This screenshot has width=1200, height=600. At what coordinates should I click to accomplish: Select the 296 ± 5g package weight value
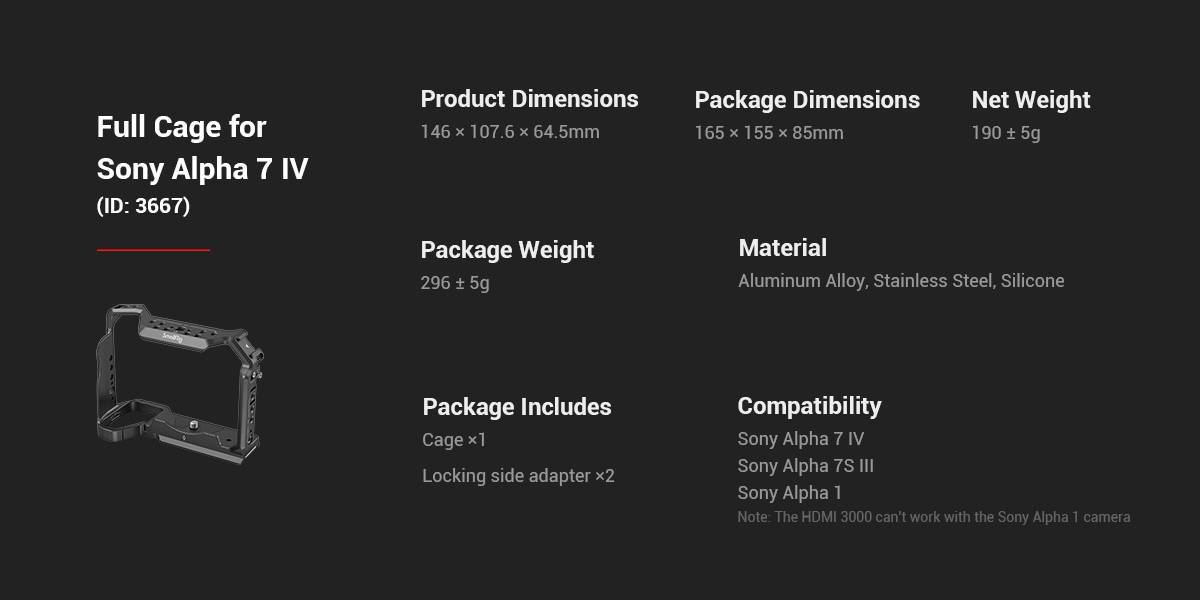(455, 283)
